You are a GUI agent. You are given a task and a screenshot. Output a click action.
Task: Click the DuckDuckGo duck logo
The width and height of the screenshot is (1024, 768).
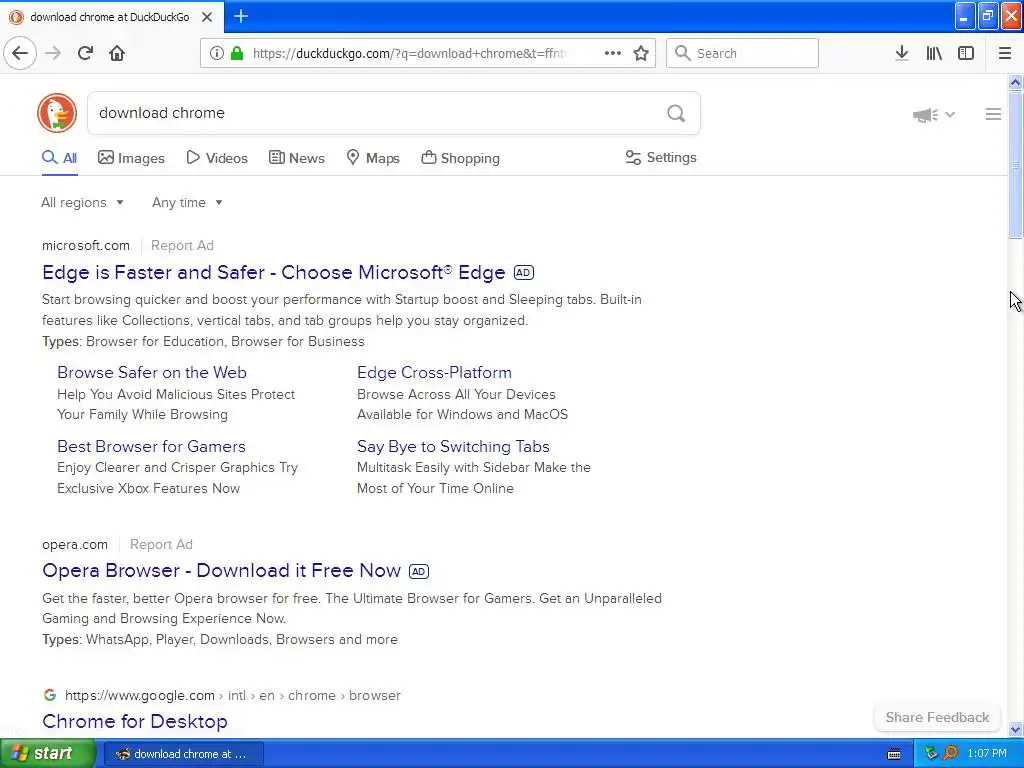[57, 113]
